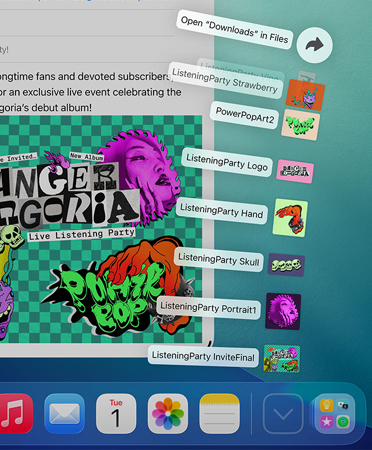Click the curved arrow share button
Viewport: 372px width, 450px height.
tap(314, 45)
